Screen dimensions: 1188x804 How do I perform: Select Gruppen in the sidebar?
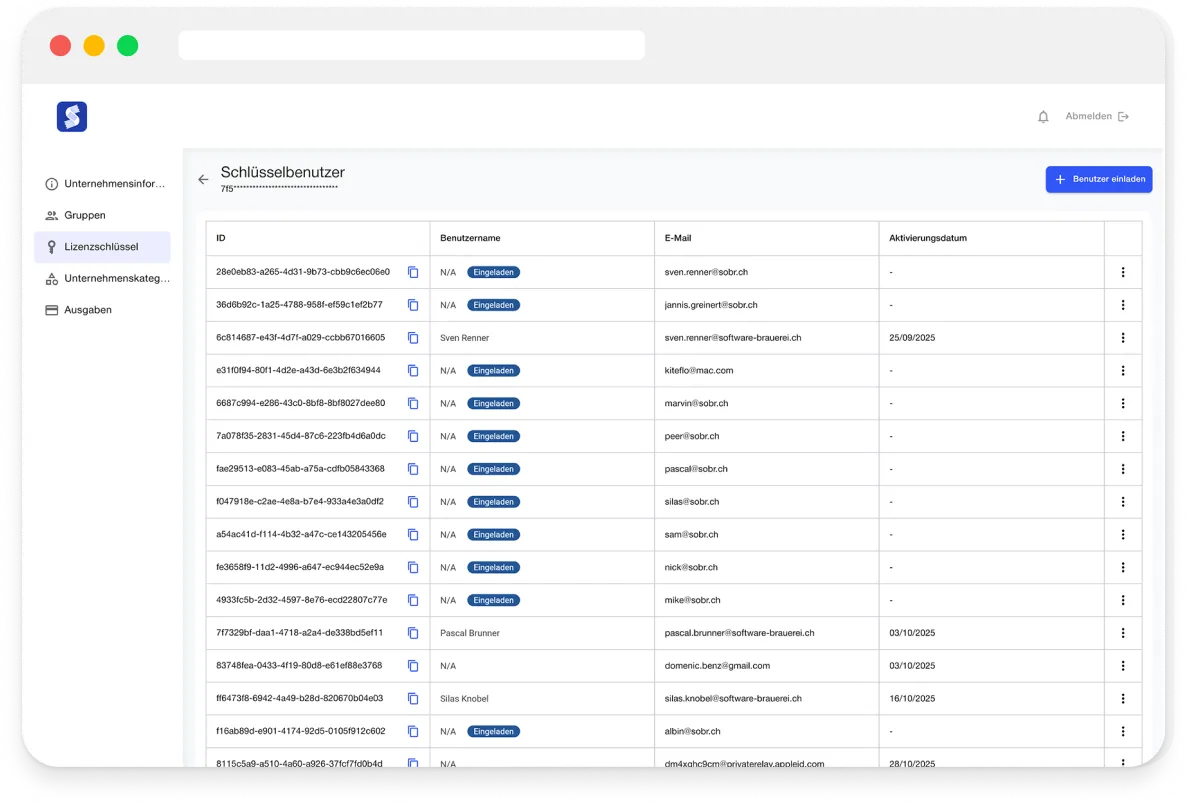click(85, 215)
